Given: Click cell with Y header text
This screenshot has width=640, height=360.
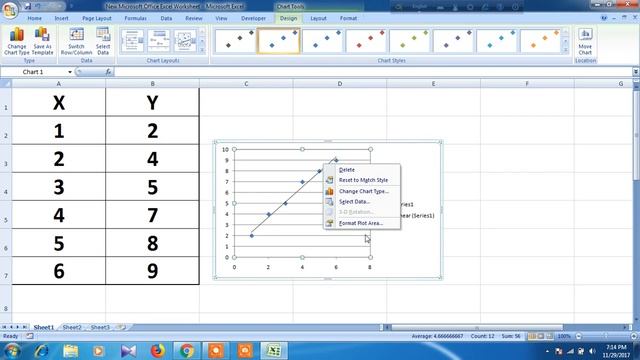Looking at the screenshot, I should click(152, 102).
